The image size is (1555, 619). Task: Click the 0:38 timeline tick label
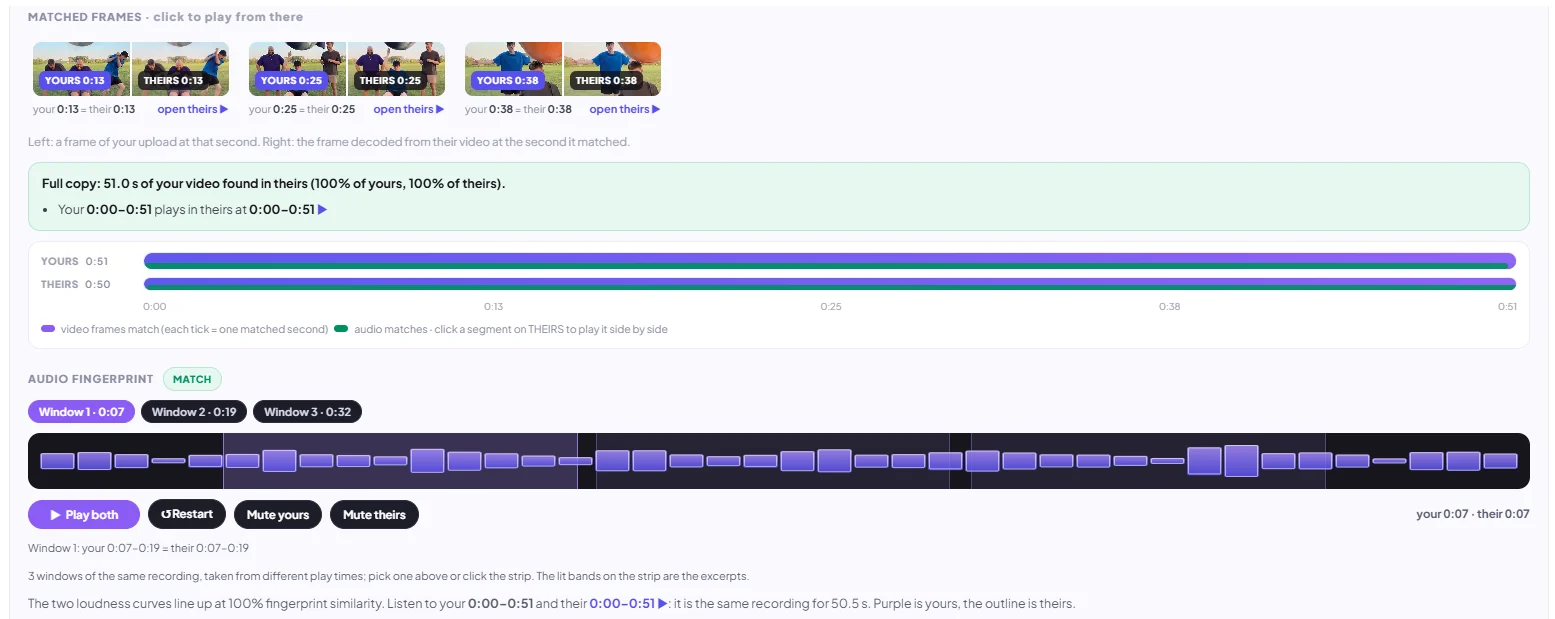point(1169,307)
